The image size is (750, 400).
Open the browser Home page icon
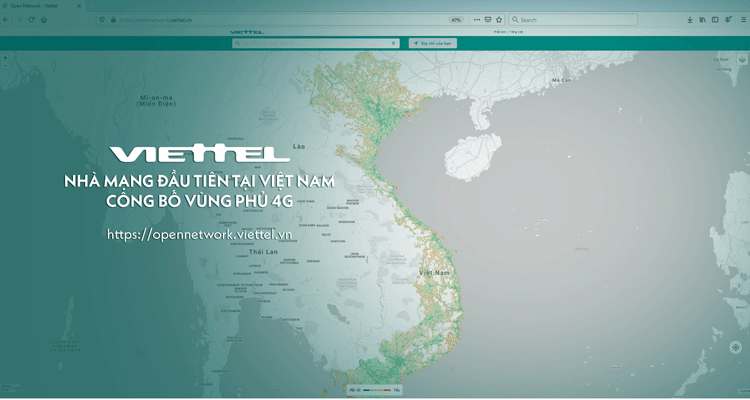click(x=44, y=20)
